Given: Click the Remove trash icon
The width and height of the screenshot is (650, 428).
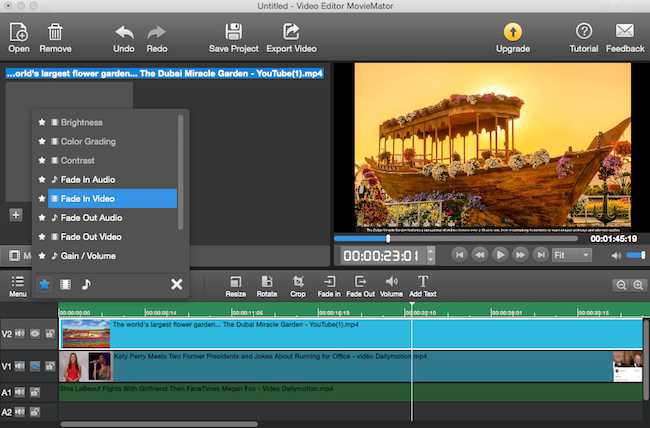Looking at the screenshot, I should (55, 32).
